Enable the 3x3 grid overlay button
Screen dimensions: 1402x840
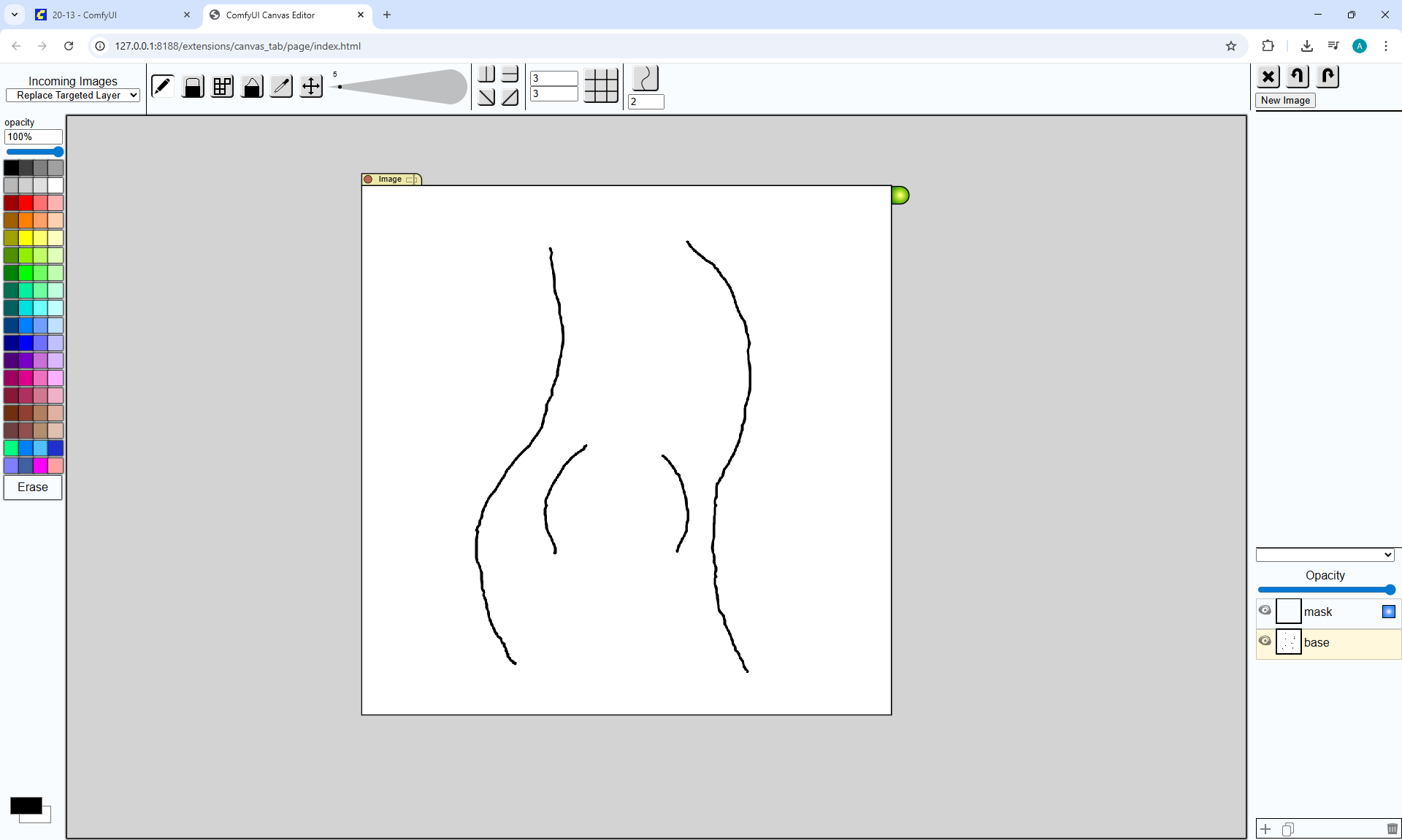click(601, 85)
